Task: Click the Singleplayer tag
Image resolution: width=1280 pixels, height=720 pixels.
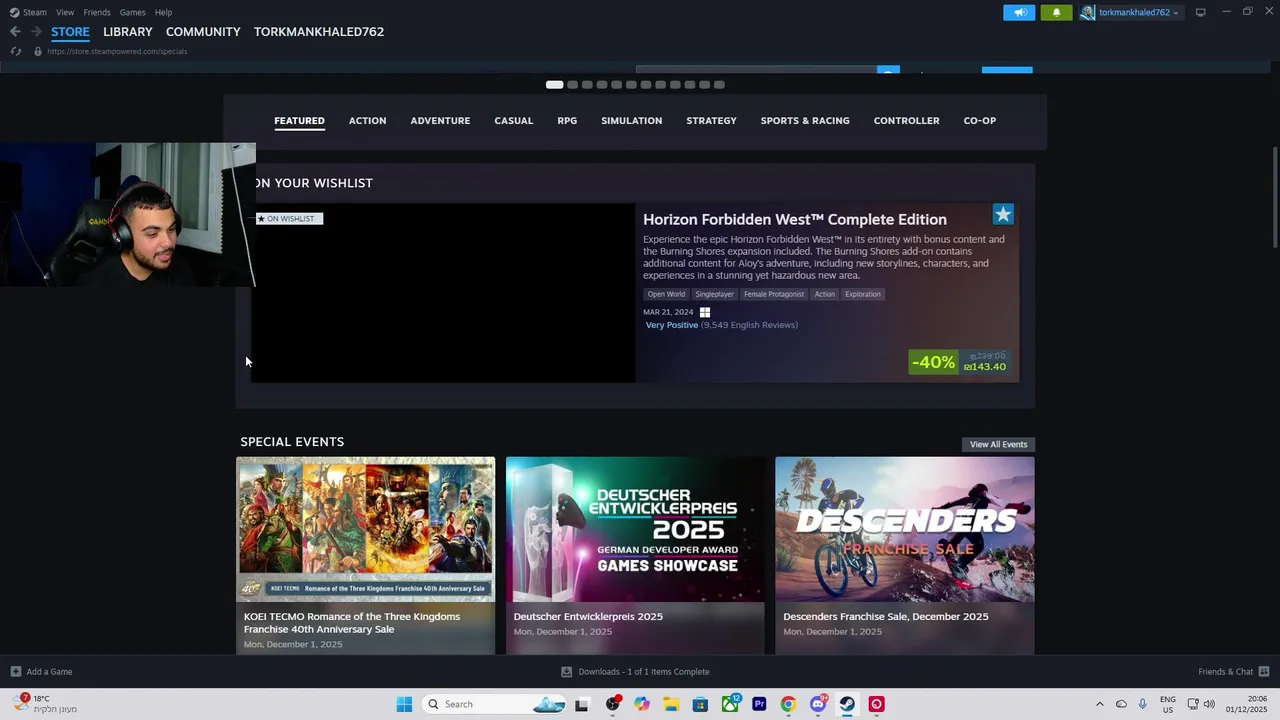Action: click(714, 294)
